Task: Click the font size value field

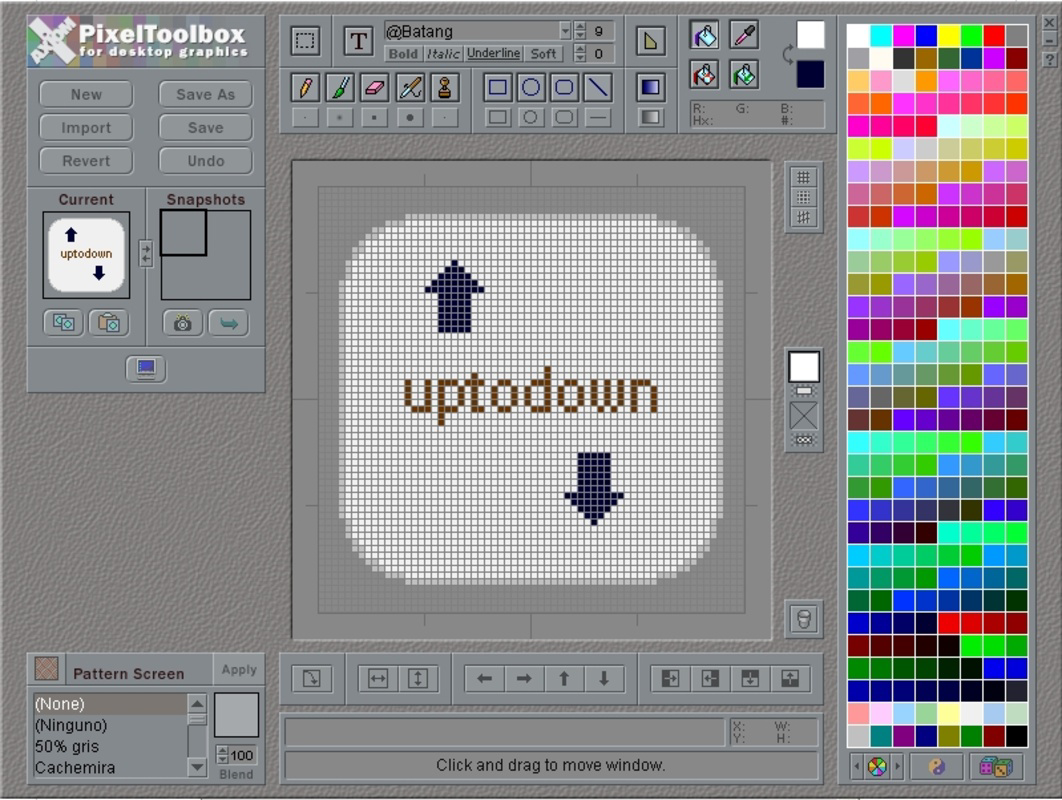Action: tap(600, 30)
